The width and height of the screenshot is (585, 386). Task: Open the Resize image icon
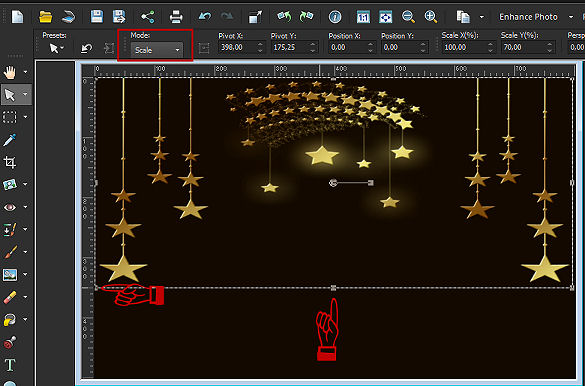click(x=255, y=17)
